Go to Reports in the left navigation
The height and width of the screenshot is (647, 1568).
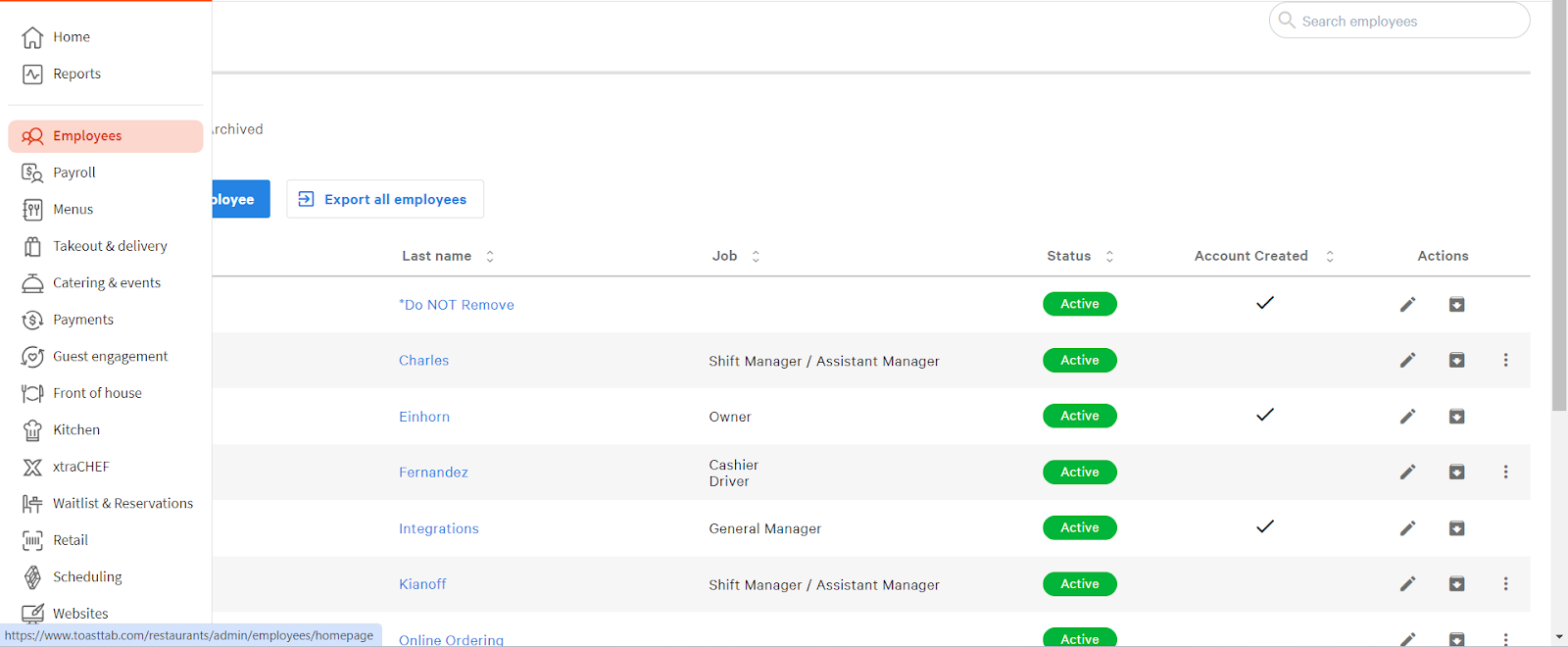point(76,75)
